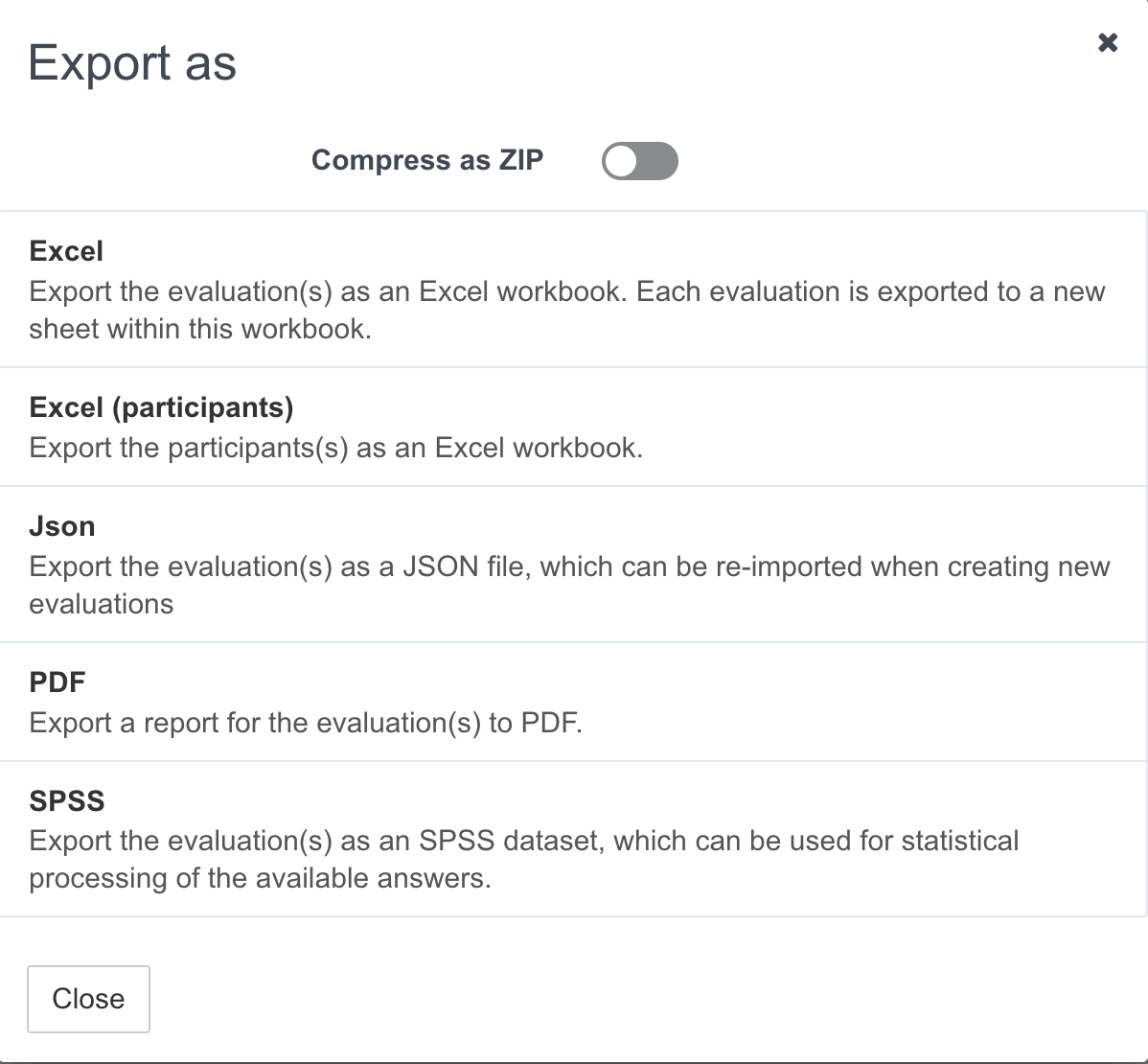Click the bold SPSS title
The height and width of the screenshot is (1064, 1148).
pyautogui.click(x=67, y=801)
